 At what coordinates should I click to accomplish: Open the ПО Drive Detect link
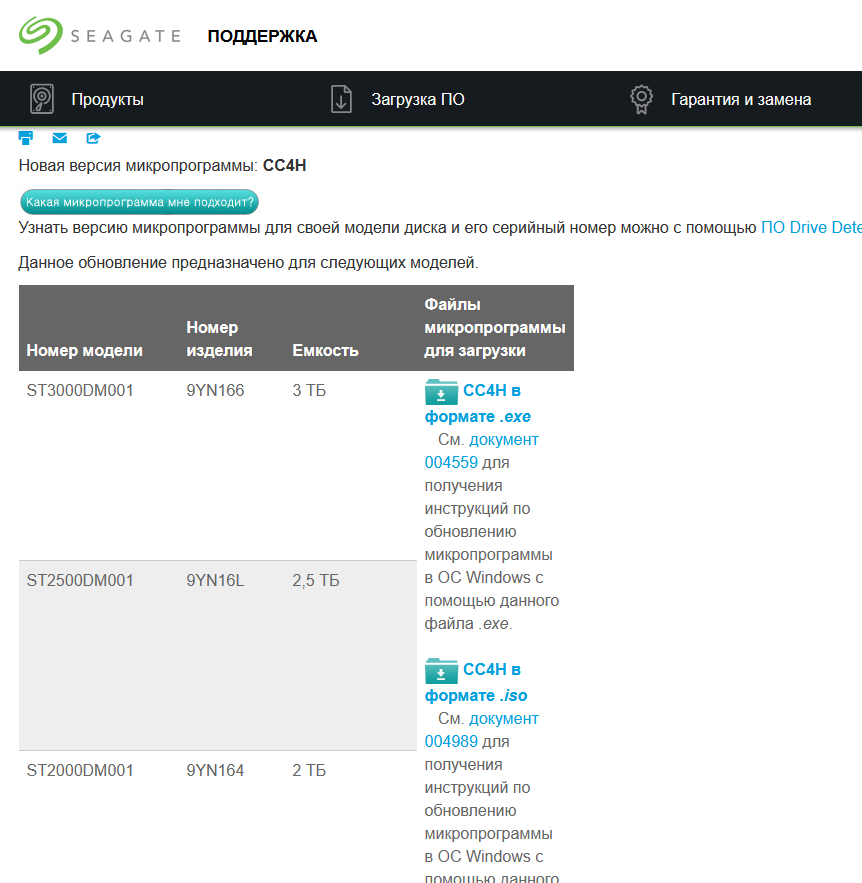coord(811,228)
